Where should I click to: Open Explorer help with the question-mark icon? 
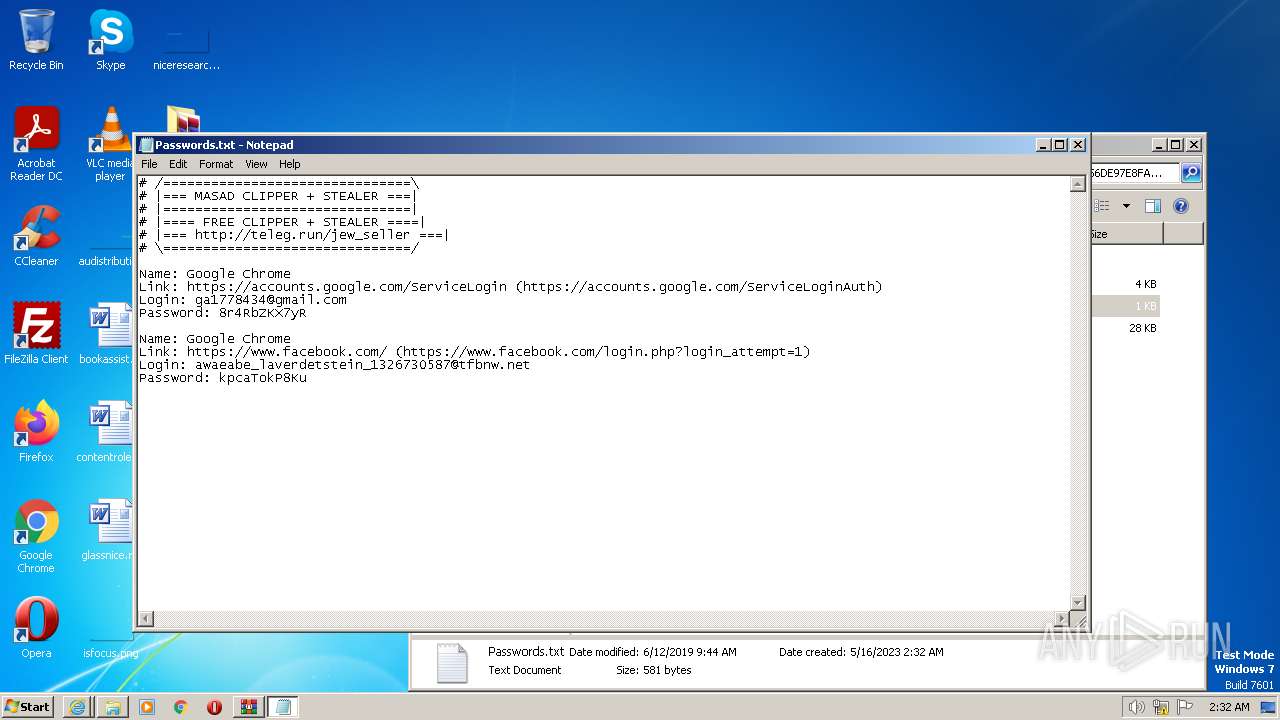click(x=1181, y=206)
